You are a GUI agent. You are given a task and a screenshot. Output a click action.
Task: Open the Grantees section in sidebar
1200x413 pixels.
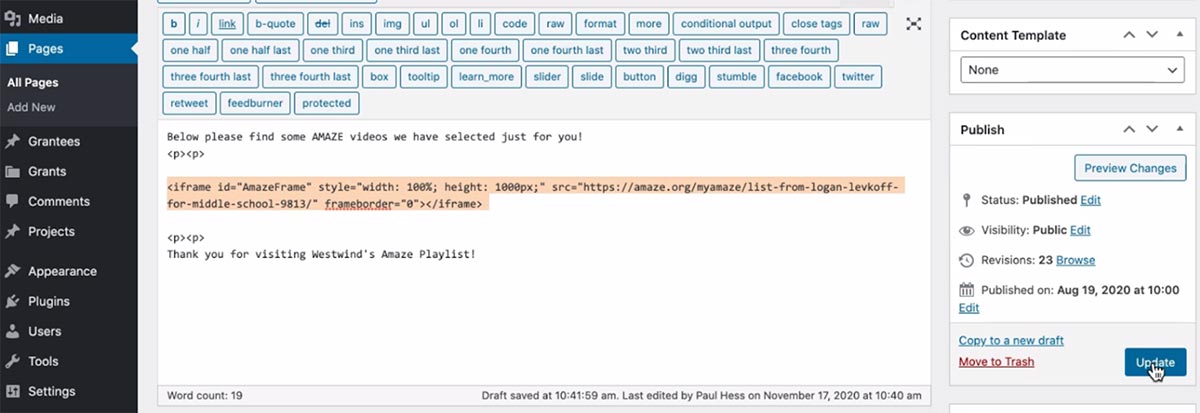53,141
